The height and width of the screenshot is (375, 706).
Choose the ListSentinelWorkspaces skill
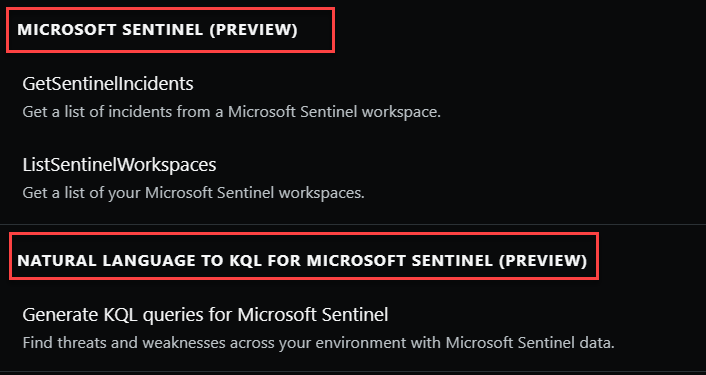pyautogui.click(x=119, y=165)
